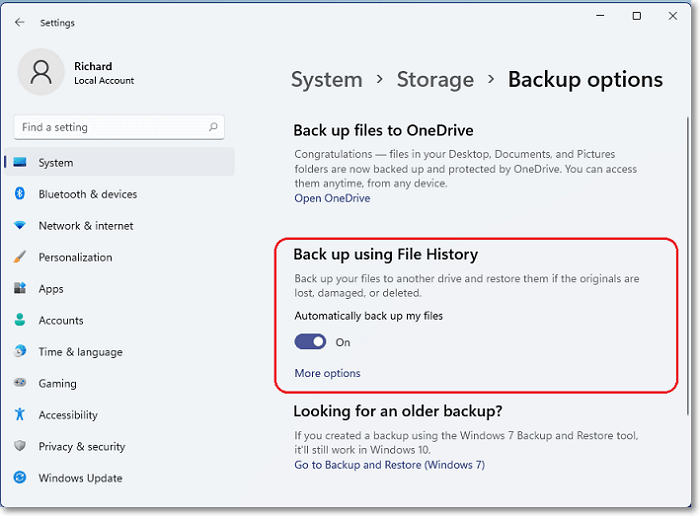Navigate to Storage in the breadcrumb
The width and height of the screenshot is (700, 516).
pos(435,79)
